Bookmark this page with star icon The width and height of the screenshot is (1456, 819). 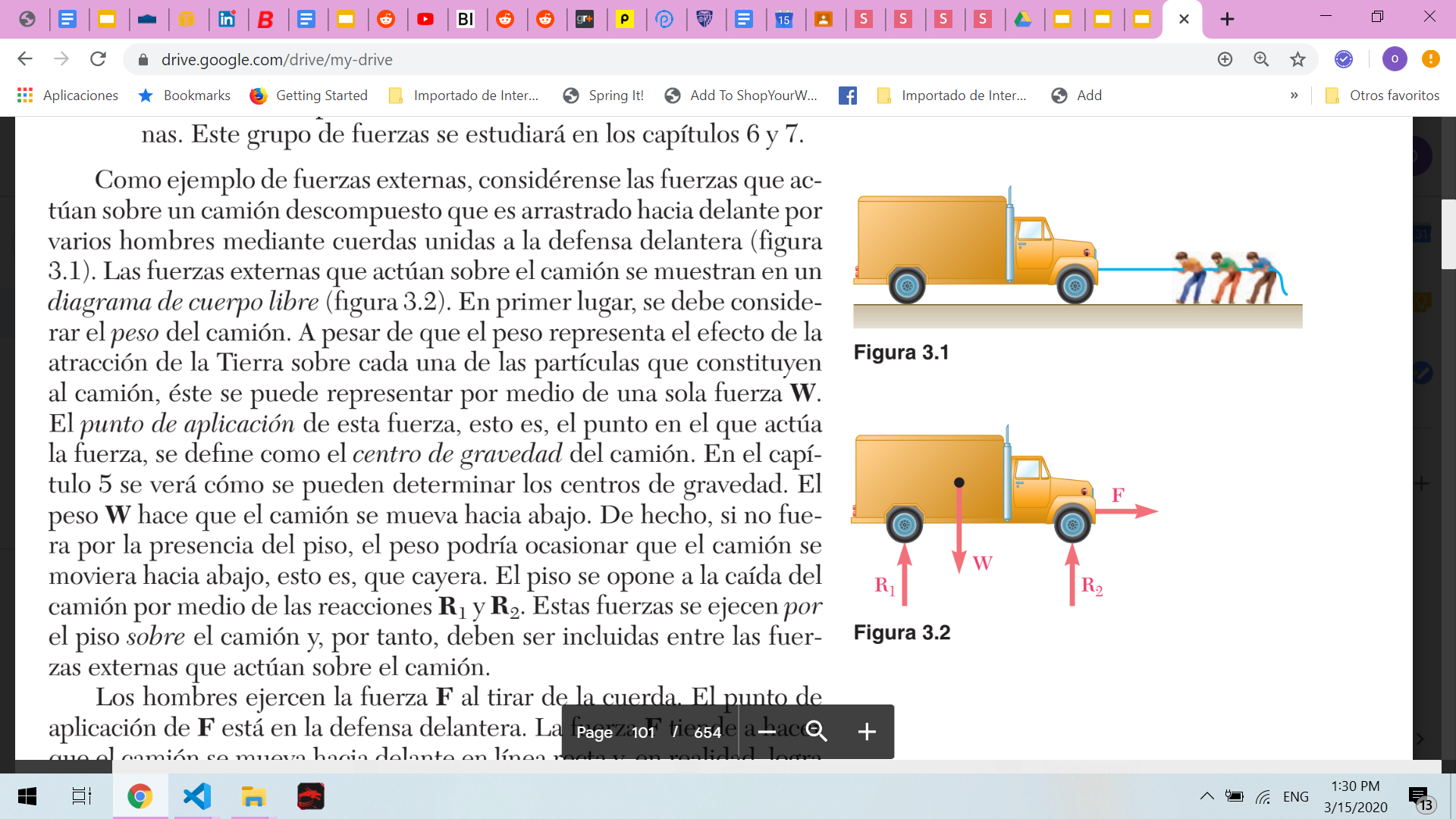click(x=1298, y=59)
